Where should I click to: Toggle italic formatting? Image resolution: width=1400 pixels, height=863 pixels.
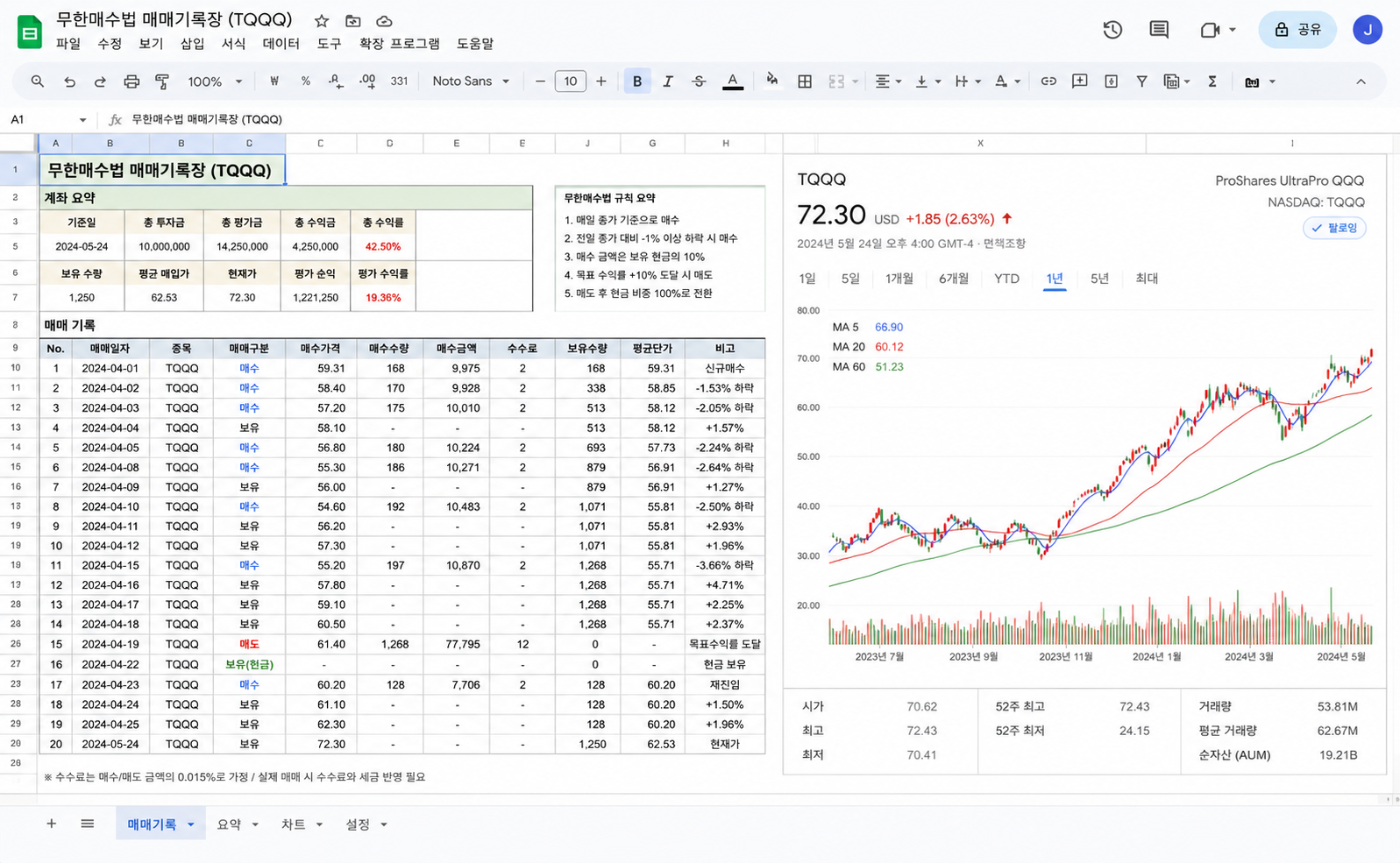pos(668,81)
